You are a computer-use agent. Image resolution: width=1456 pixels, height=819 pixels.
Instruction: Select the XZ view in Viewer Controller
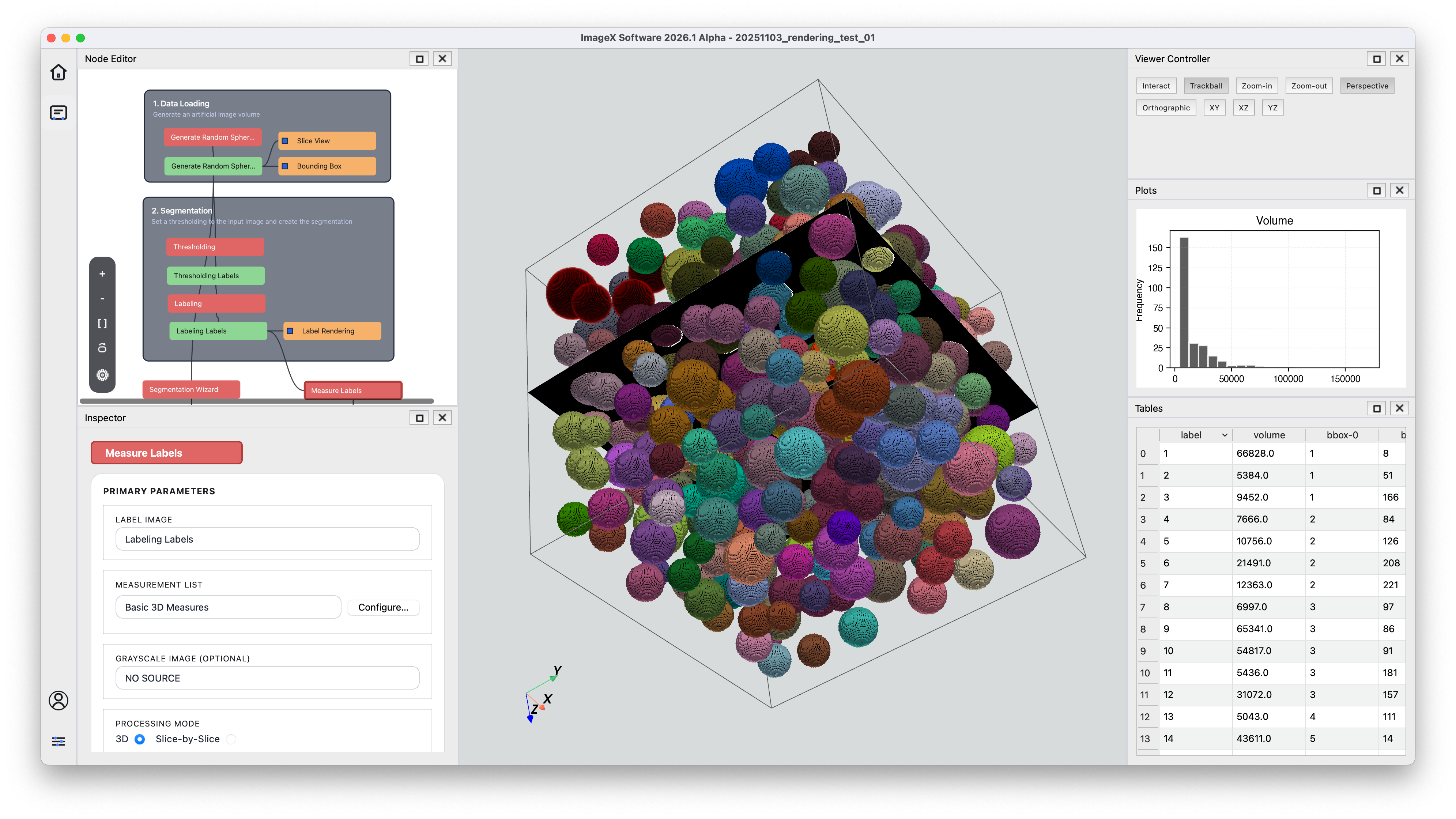(1243, 107)
